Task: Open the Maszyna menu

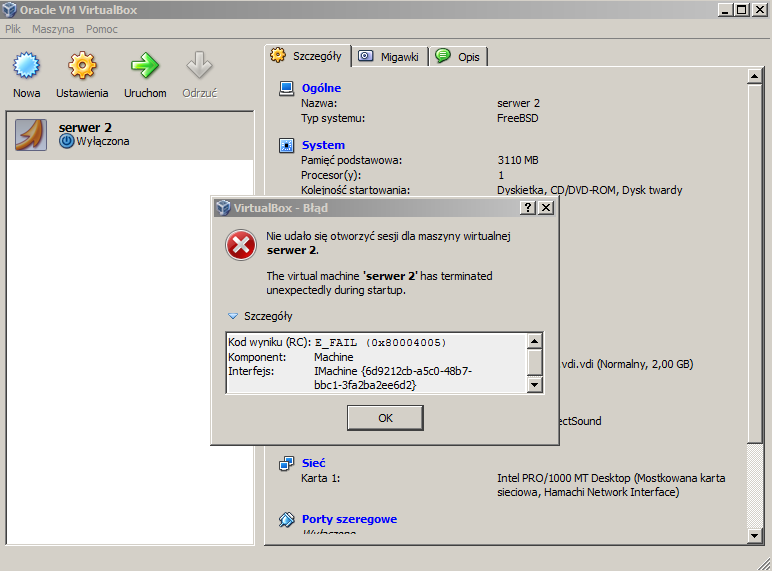Action: [x=53, y=29]
